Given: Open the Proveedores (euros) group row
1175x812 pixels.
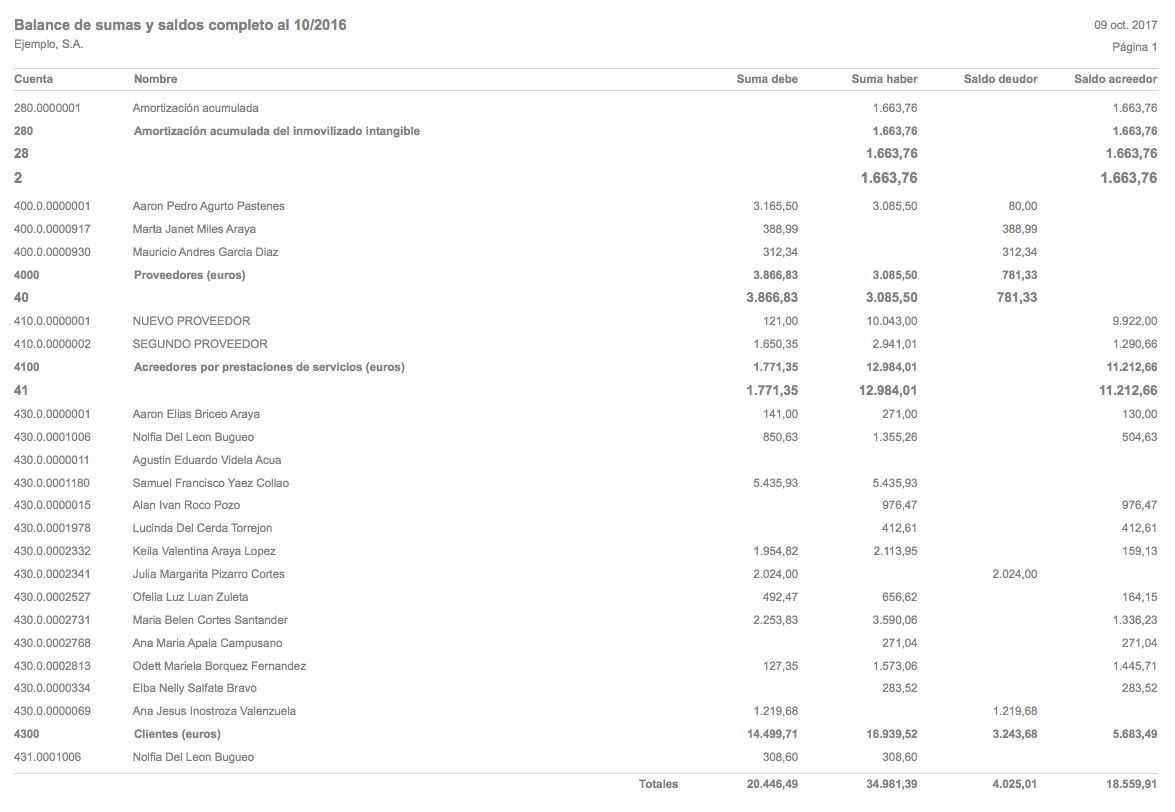Looking at the screenshot, I should click(189, 275).
